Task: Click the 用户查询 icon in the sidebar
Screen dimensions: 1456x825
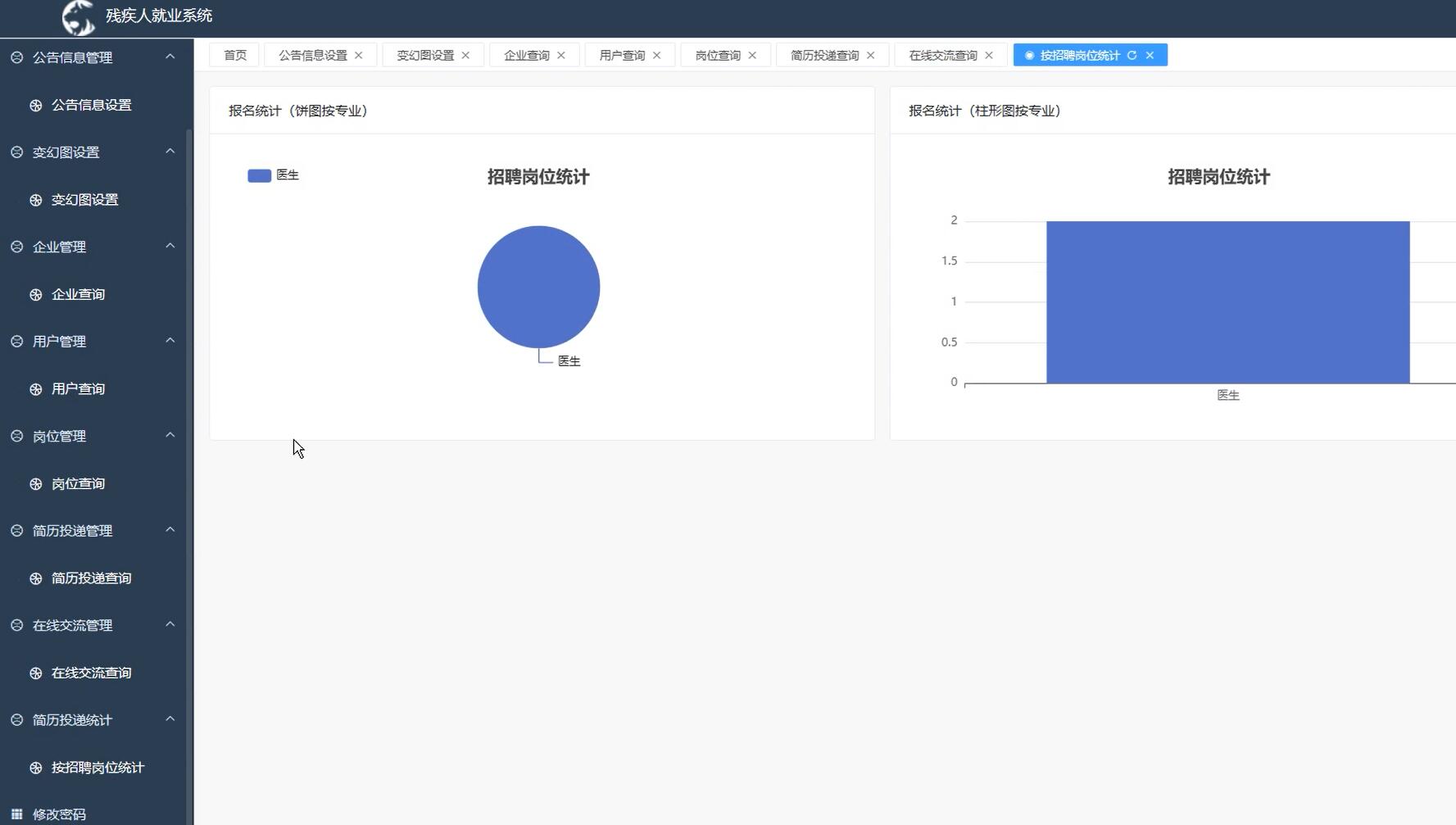Action: (35, 388)
